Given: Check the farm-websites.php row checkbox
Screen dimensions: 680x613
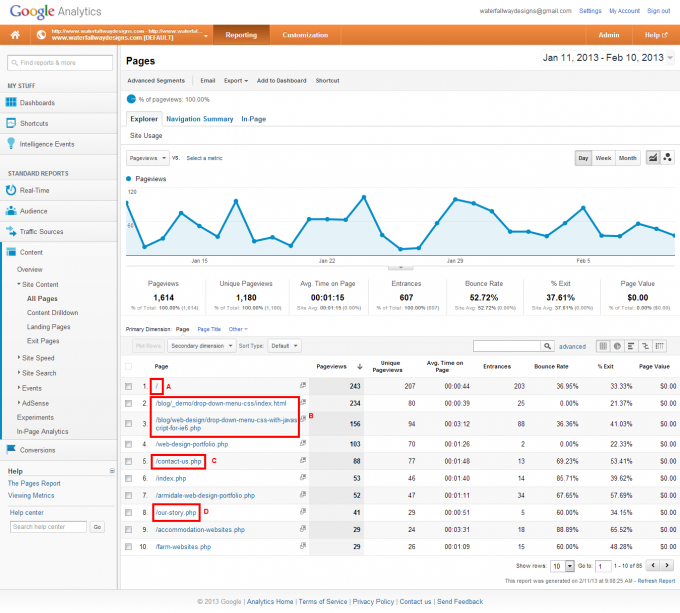Looking at the screenshot, I should pyautogui.click(x=128, y=547).
